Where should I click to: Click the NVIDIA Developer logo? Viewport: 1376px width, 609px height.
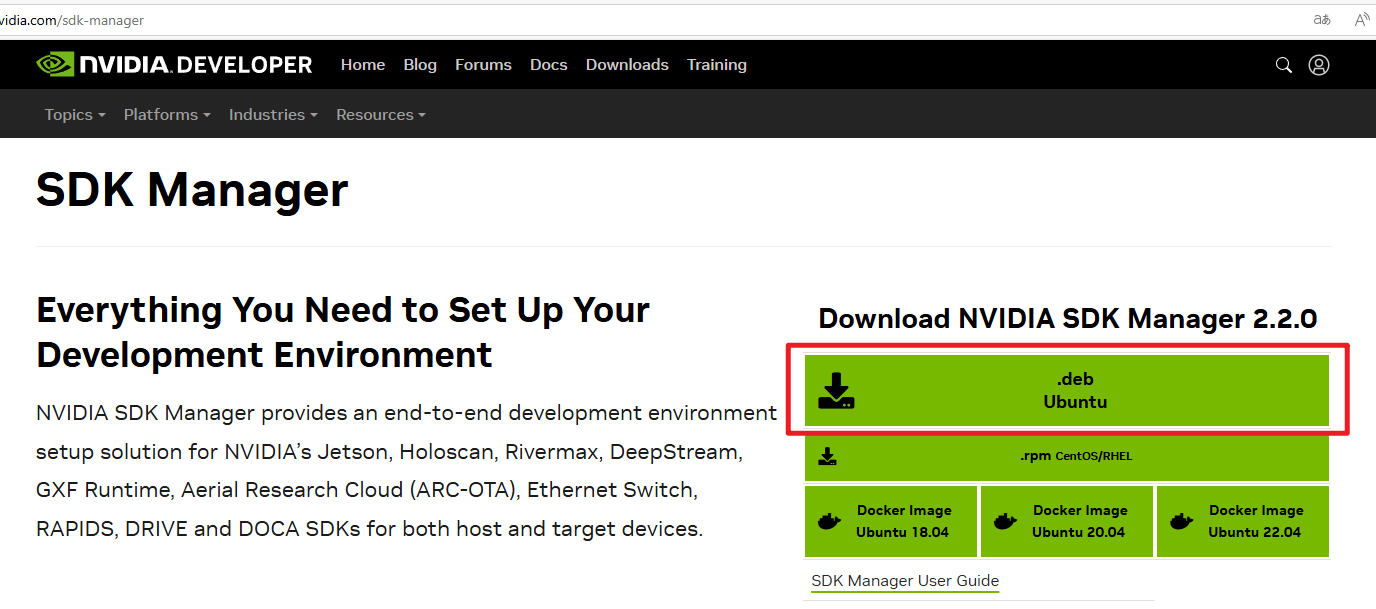(x=175, y=65)
